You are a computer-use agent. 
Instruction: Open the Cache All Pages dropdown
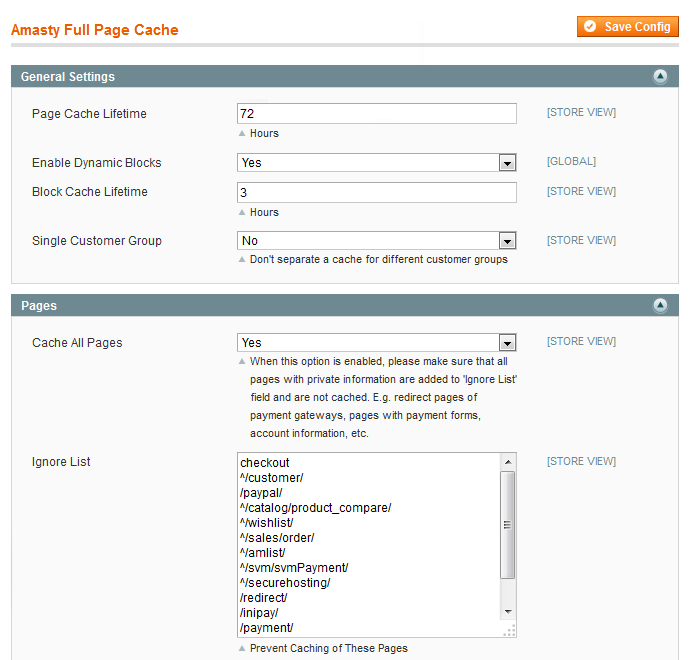coord(376,343)
